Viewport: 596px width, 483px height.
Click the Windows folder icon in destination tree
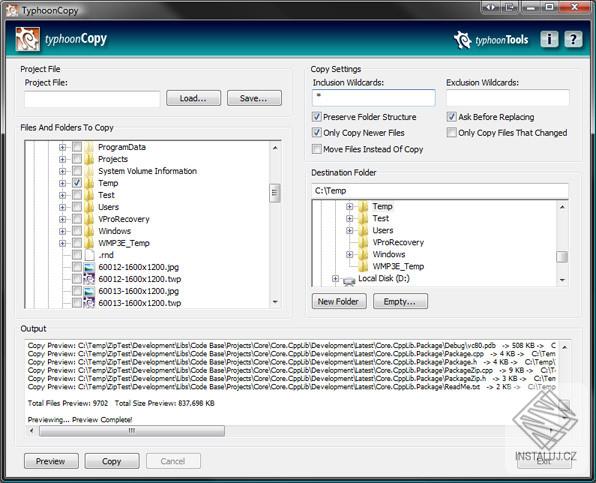(x=363, y=254)
